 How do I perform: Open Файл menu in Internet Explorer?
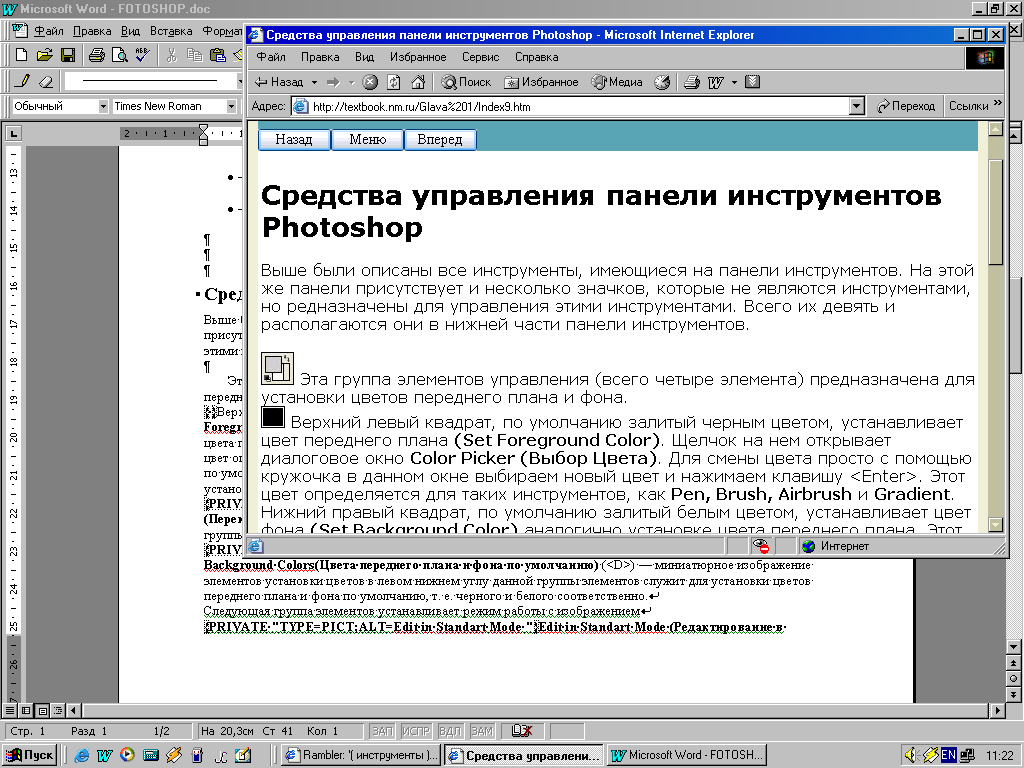[271, 57]
